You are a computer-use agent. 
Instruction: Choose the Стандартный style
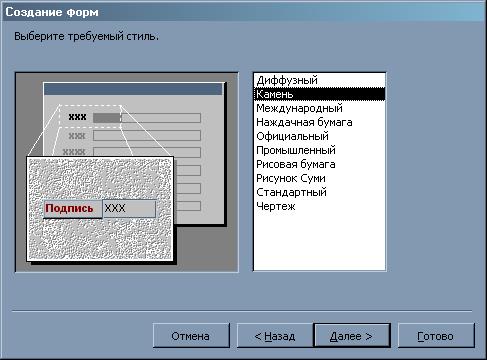(x=319, y=192)
